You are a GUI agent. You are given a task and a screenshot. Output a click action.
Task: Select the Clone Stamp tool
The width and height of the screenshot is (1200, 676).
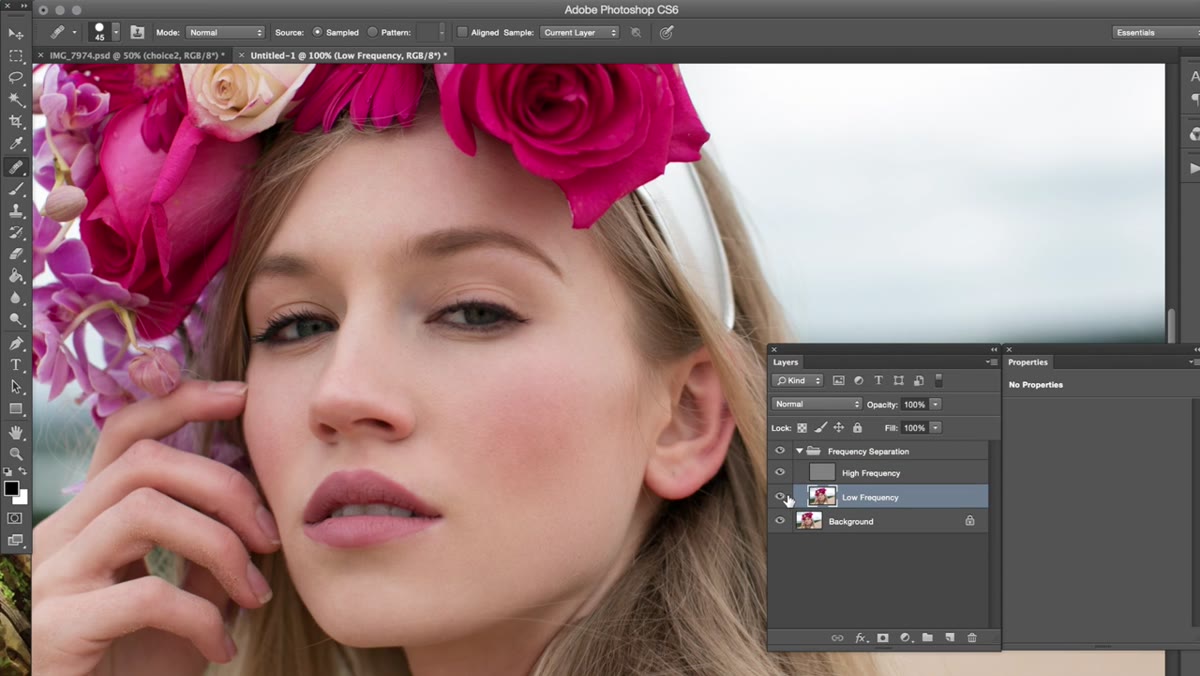[x=16, y=211]
